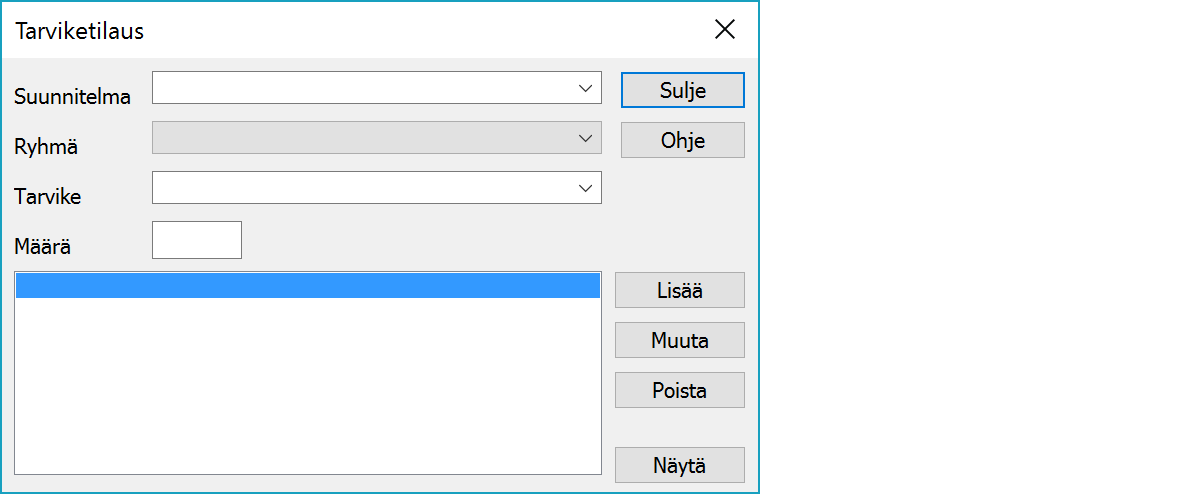Open help with the Ohje button
Image resolution: width=1200 pixels, height=494 pixels.
pos(683,140)
